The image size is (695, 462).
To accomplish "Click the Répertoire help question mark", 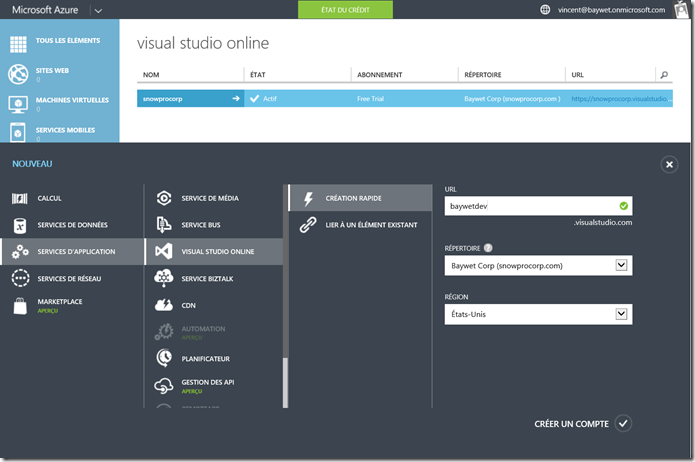I will point(488,248).
